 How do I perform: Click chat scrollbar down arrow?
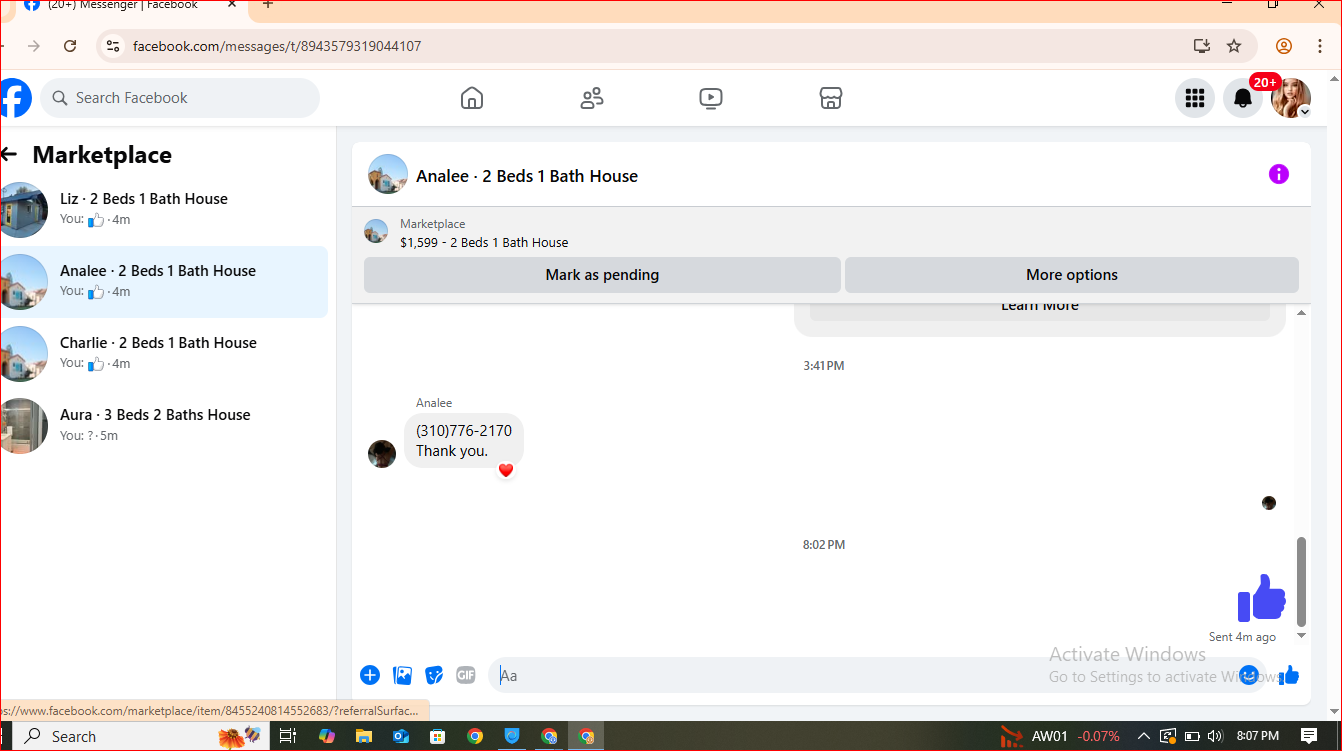click(x=1301, y=635)
